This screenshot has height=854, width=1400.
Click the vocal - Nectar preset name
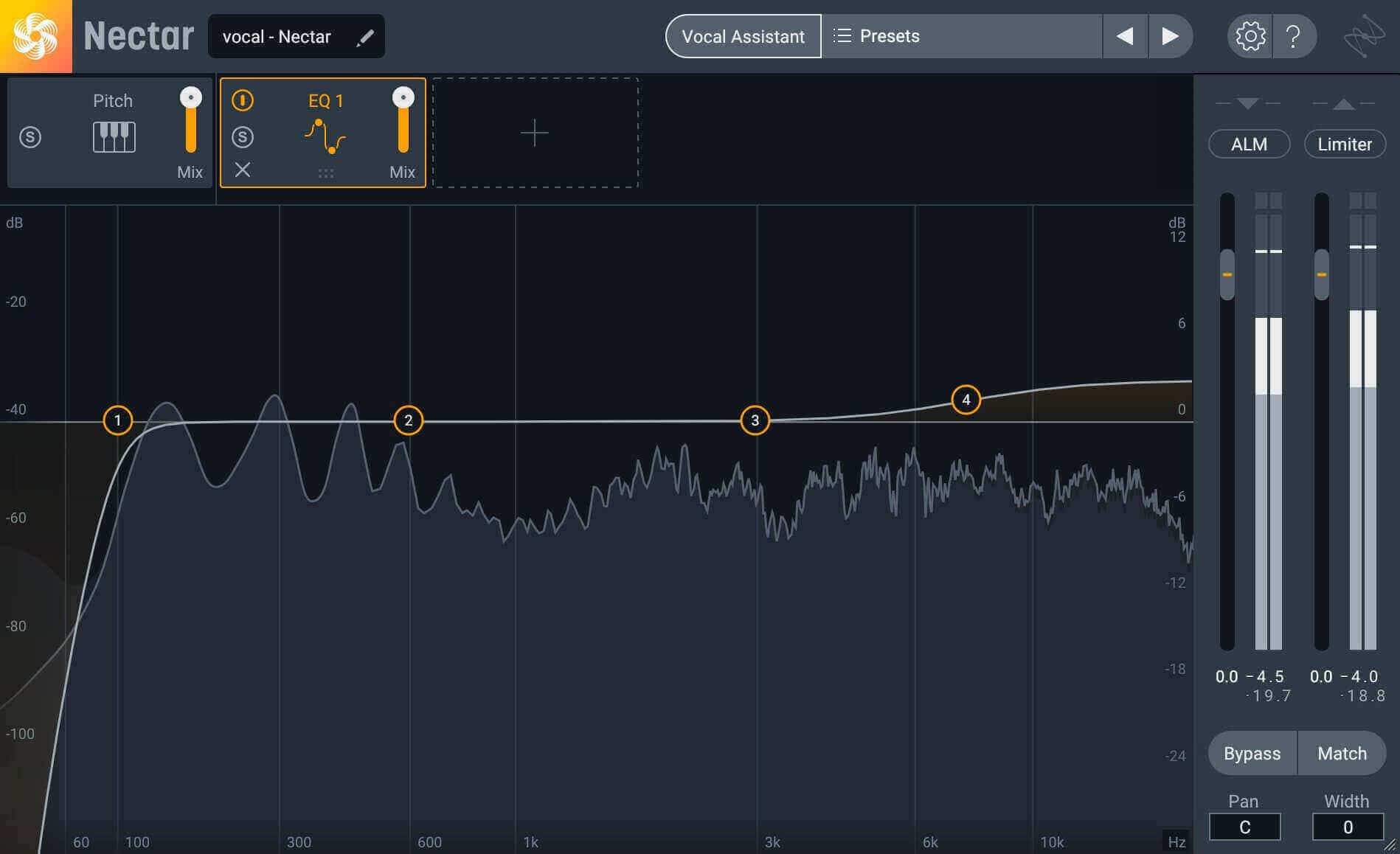[x=277, y=37]
